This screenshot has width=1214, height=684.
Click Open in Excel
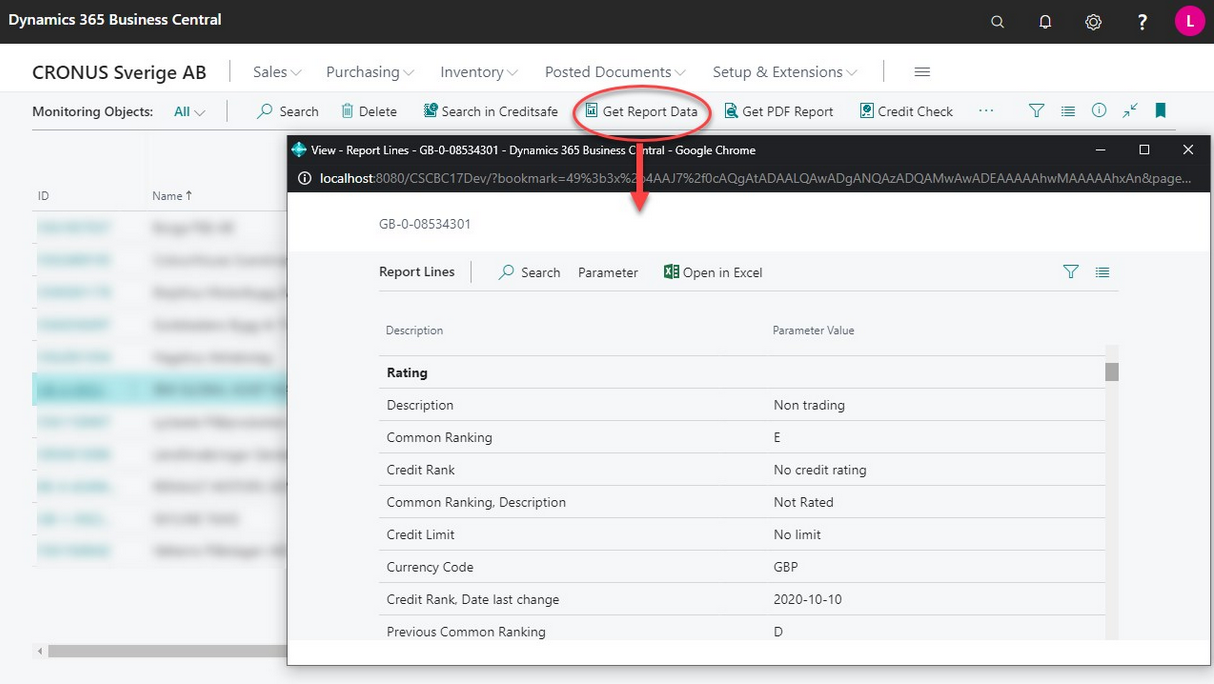pos(713,272)
